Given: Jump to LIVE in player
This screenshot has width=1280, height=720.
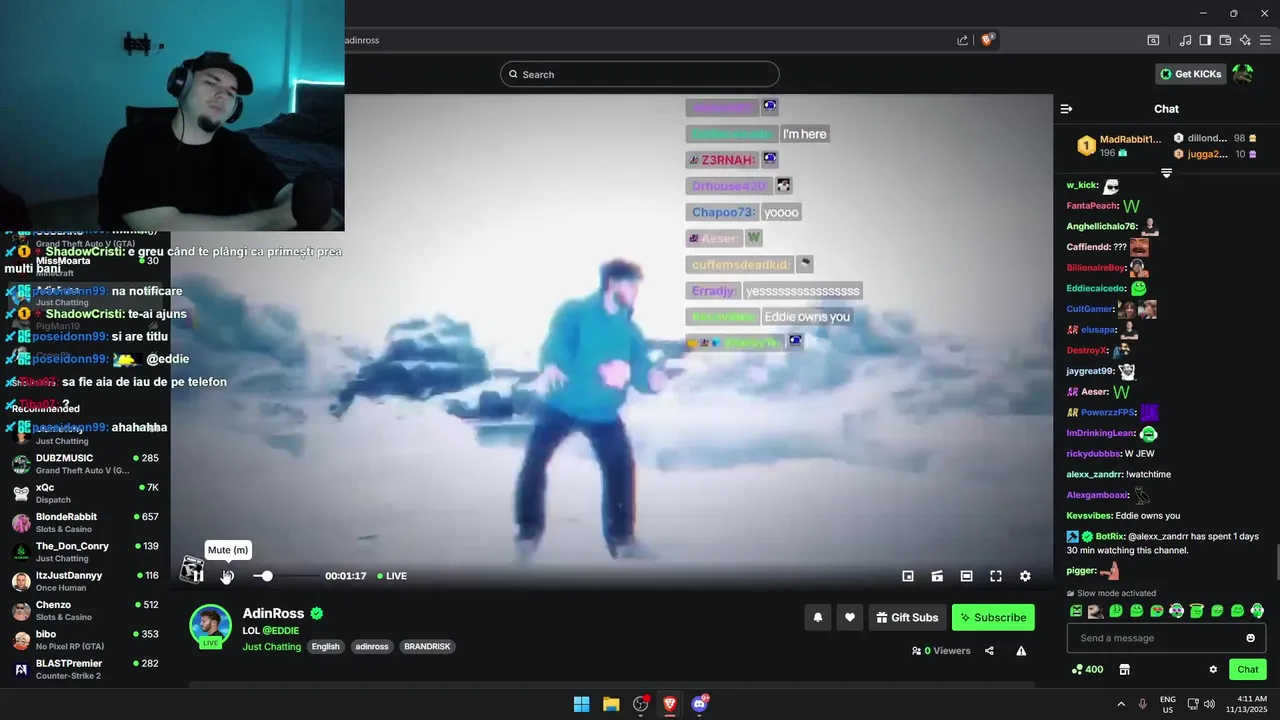Looking at the screenshot, I should click(x=392, y=576).
